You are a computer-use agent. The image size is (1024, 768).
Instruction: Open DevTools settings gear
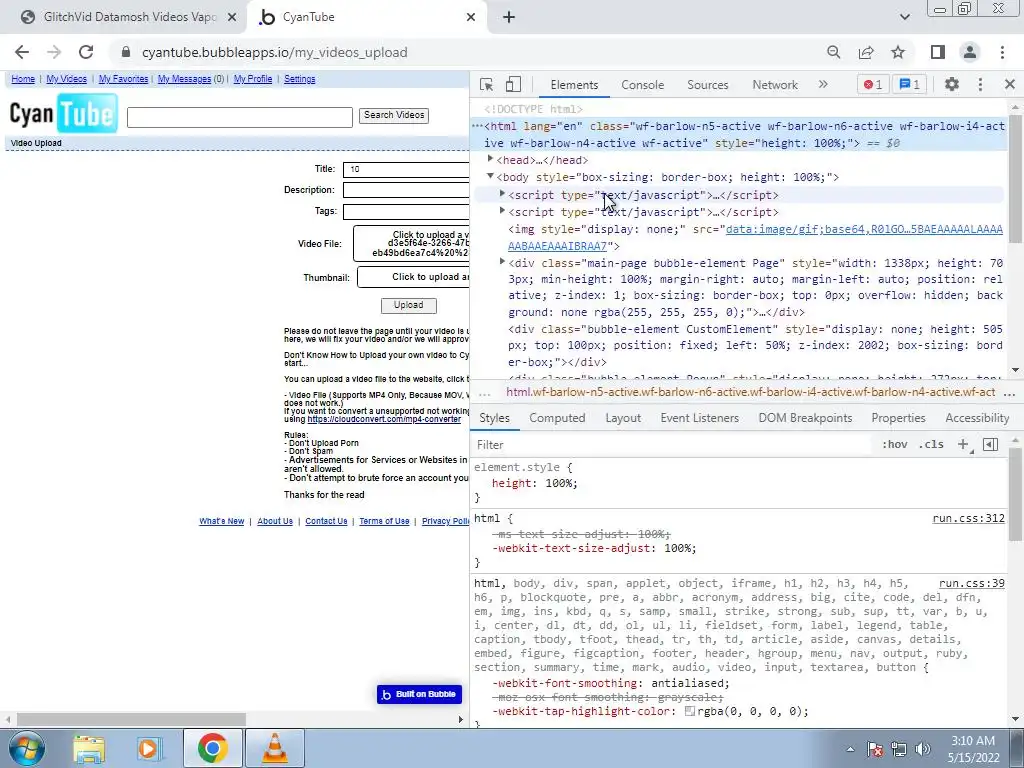tap(952, 84)
